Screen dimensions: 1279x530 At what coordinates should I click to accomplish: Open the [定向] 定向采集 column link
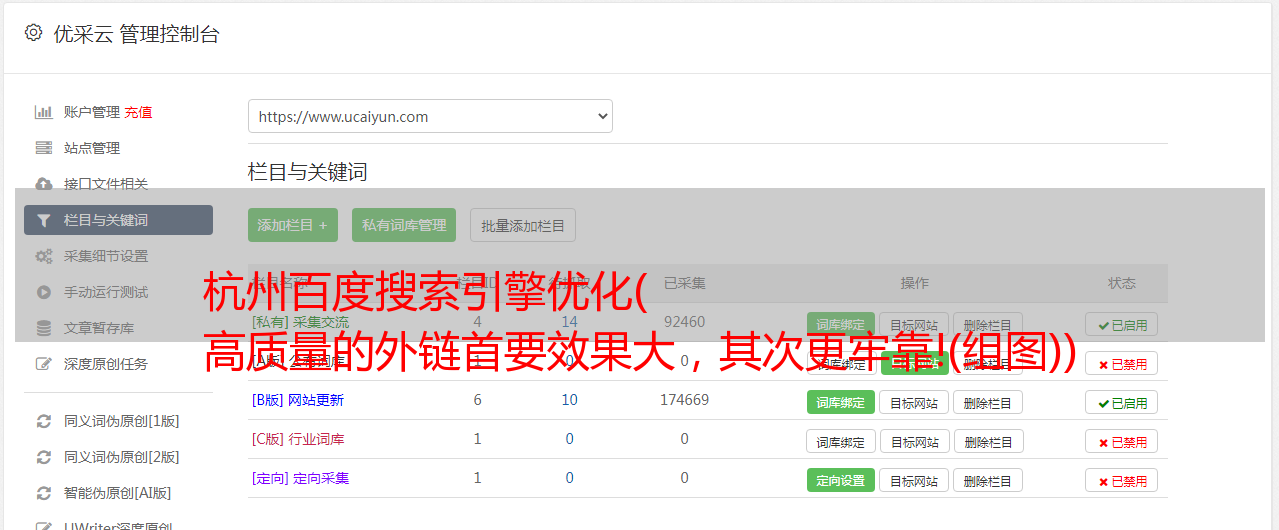301,478
